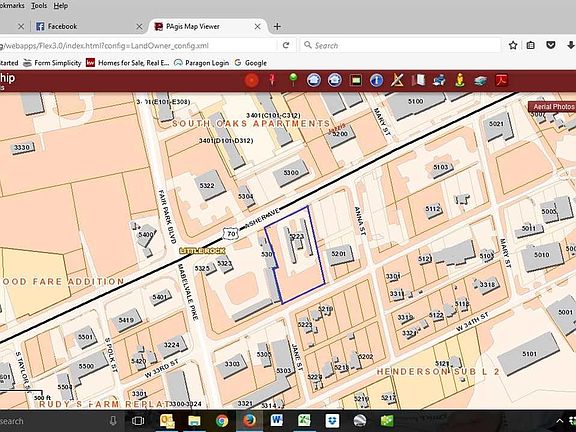Open Homes for Sale bookmark

(x=127, y=63)
